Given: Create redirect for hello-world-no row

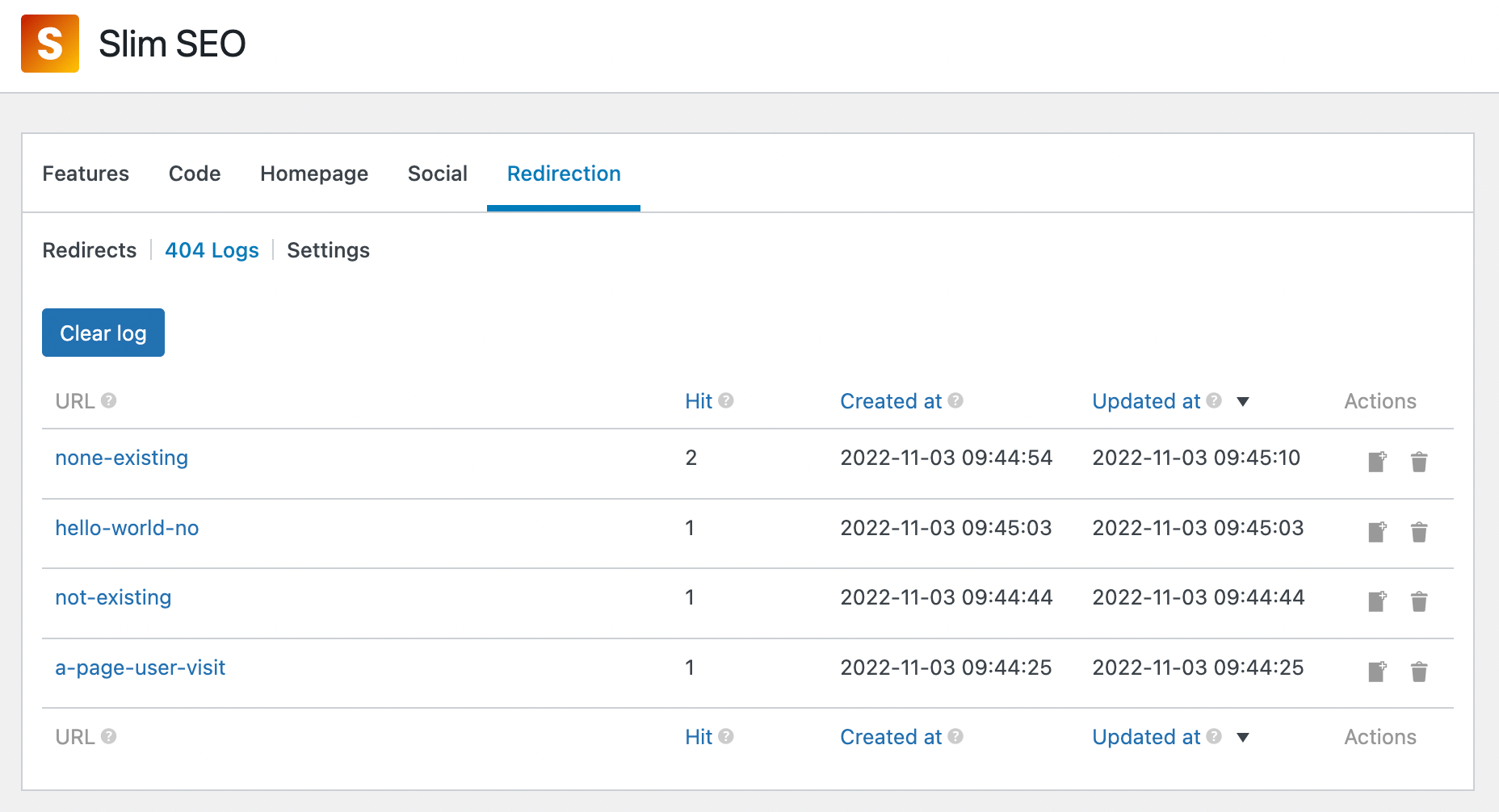Looking at the screenshot, I should pyautogui.click(x=1377, y=532).
